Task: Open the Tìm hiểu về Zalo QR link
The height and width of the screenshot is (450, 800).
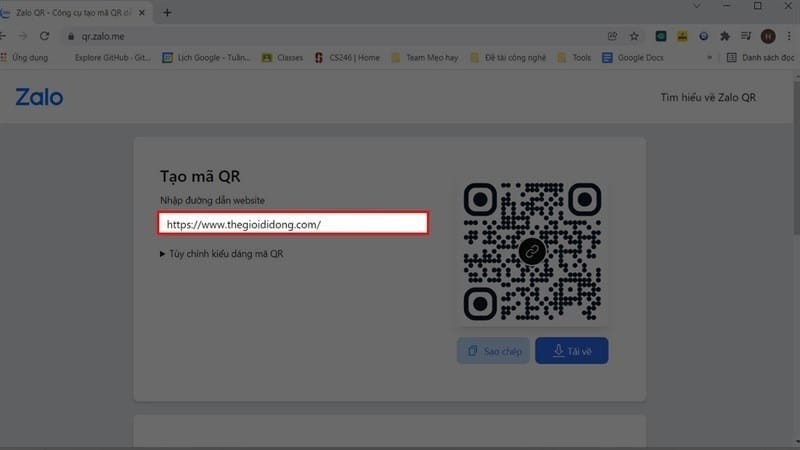Action: point(708,97)
